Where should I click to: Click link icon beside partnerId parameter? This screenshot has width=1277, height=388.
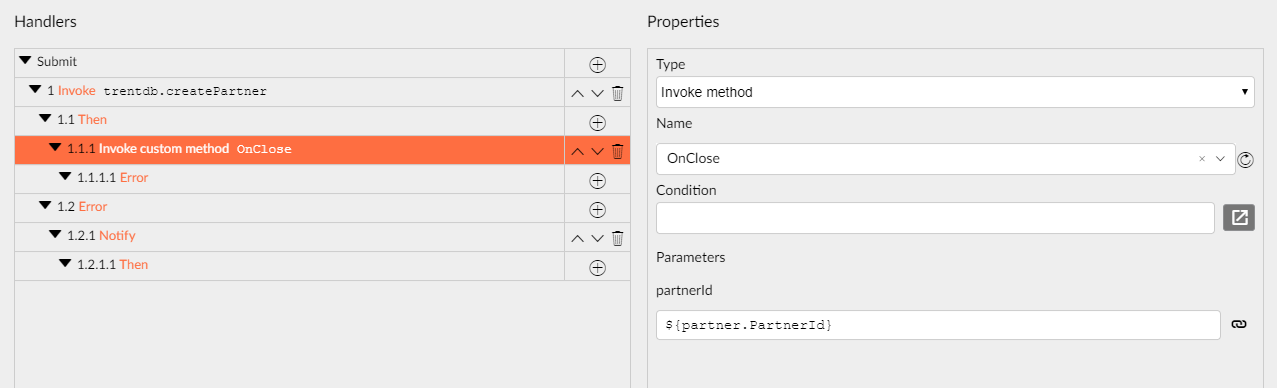(1238, 325)
